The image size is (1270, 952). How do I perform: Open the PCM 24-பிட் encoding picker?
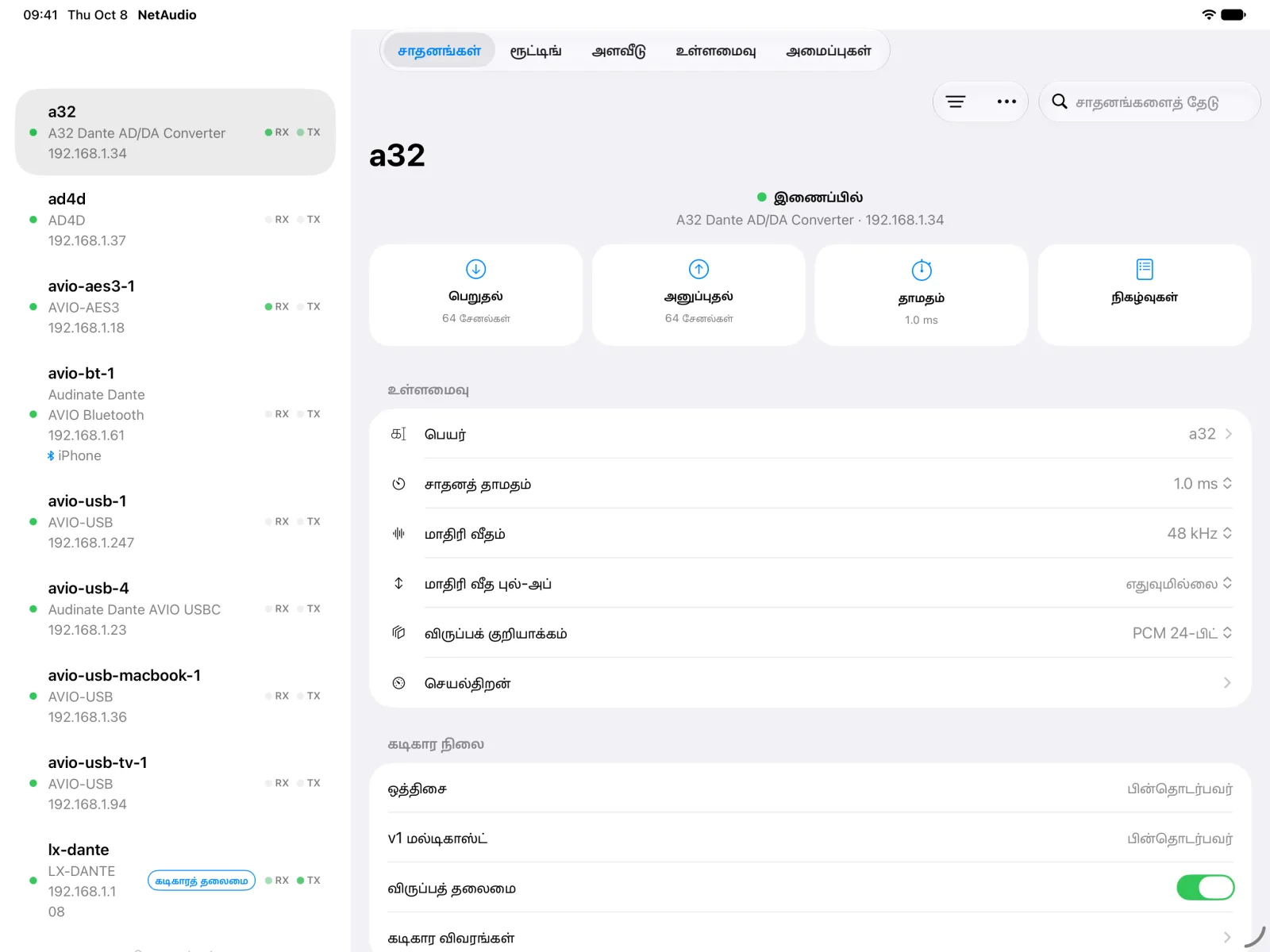coord(1182,633)
